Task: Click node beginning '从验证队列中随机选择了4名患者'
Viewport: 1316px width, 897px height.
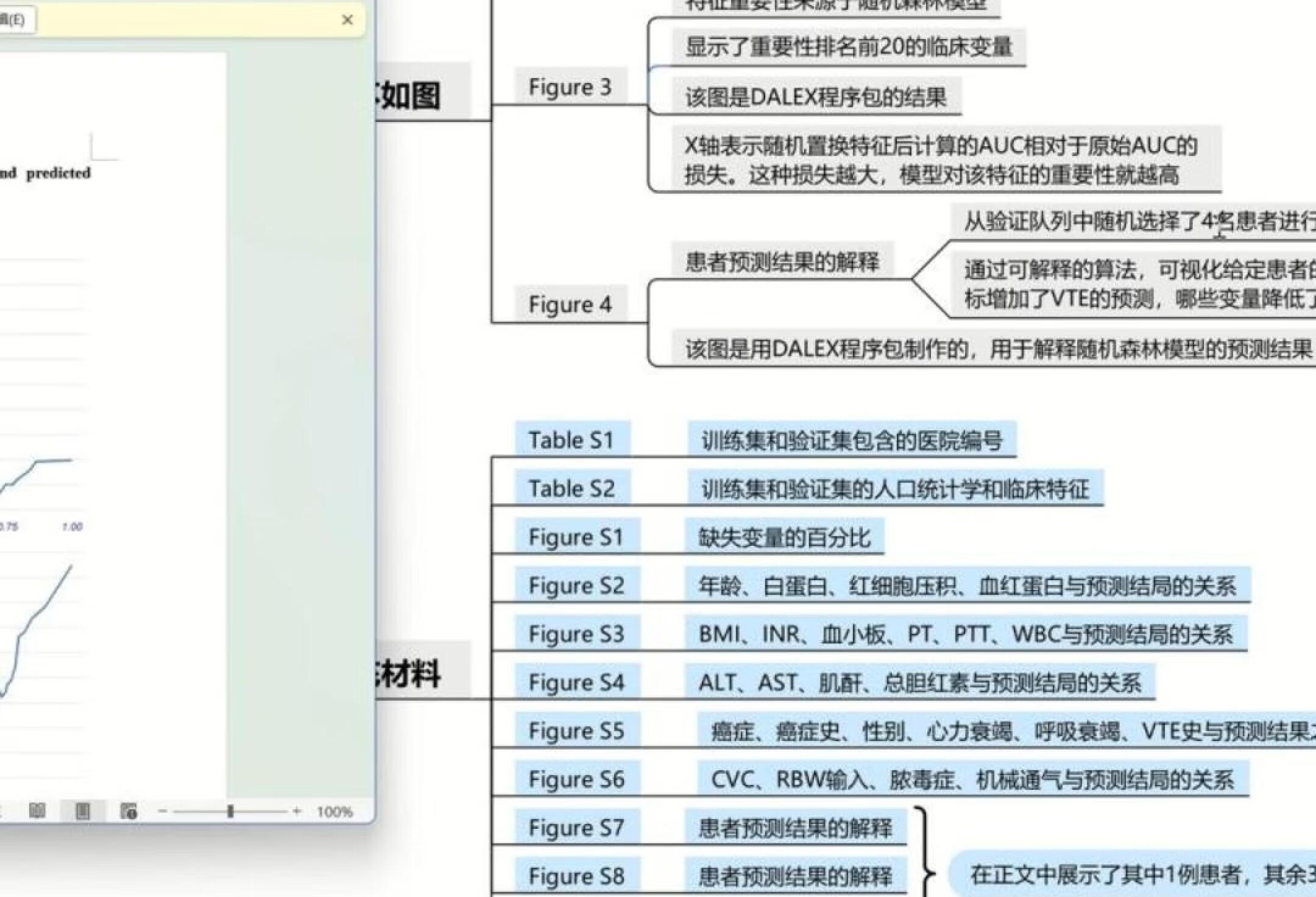Action: [x=1133, y=221]
